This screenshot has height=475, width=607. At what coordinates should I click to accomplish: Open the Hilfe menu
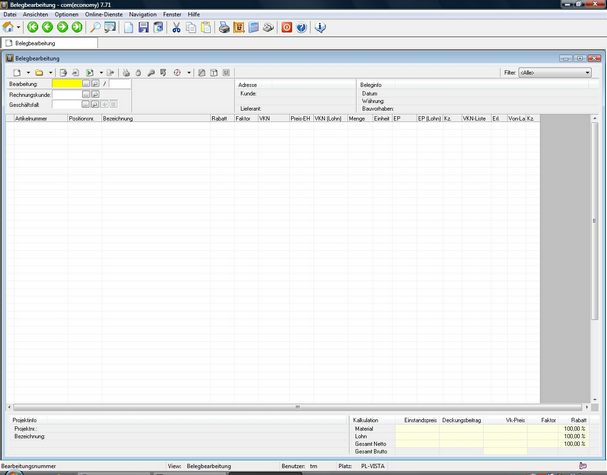point(194,14)
